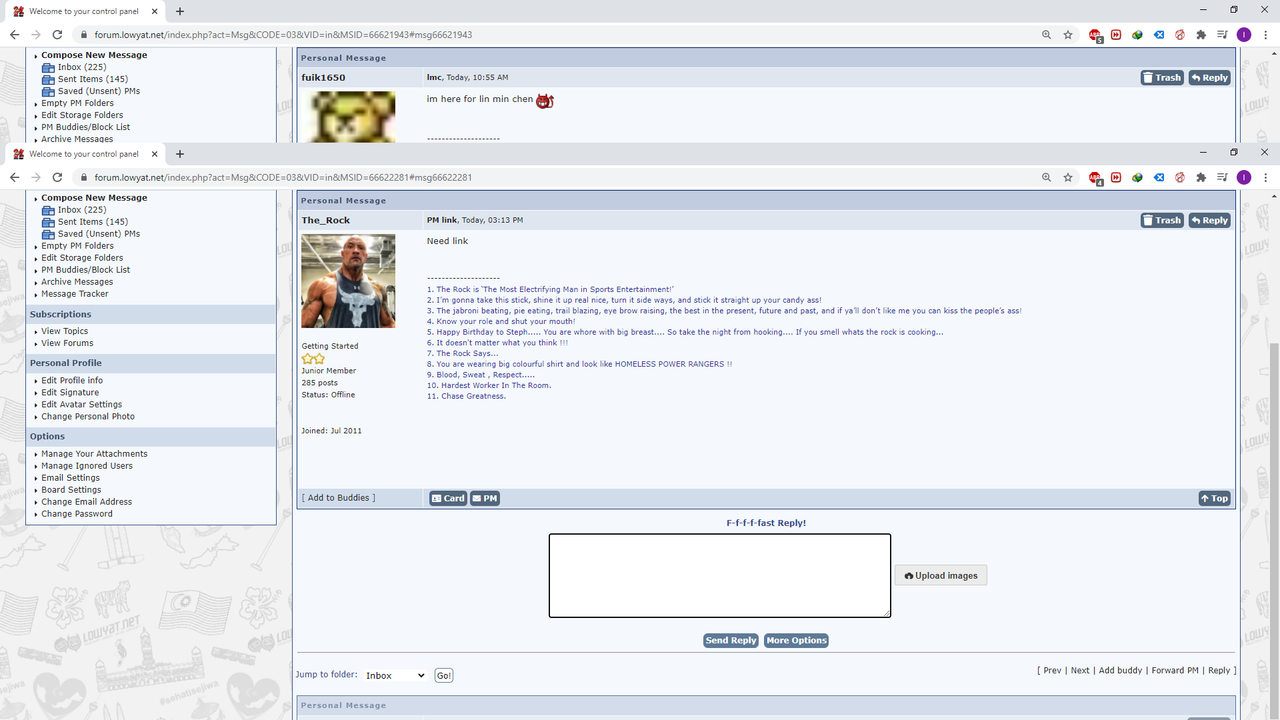
Task: Click back arrow in front browser window
Action: [x=14, y=177]
